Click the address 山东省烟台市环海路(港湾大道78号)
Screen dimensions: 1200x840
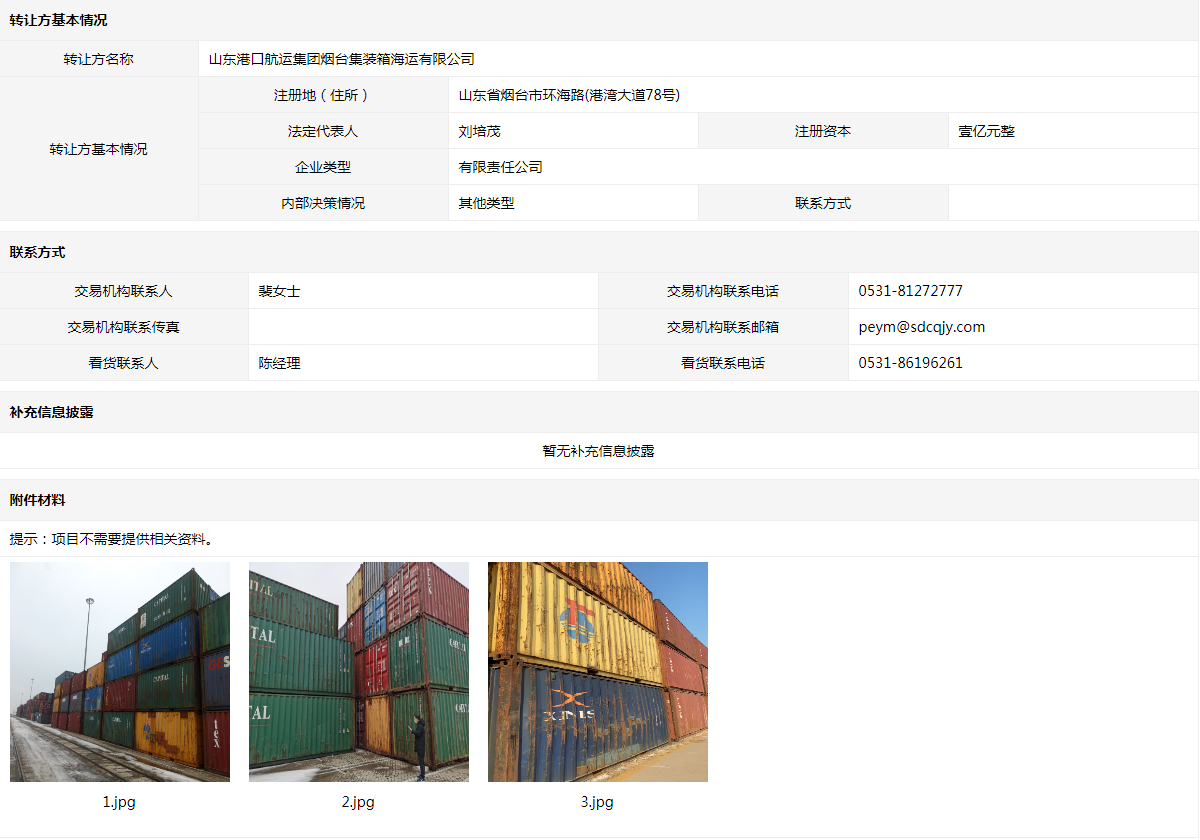click(569, 95)
